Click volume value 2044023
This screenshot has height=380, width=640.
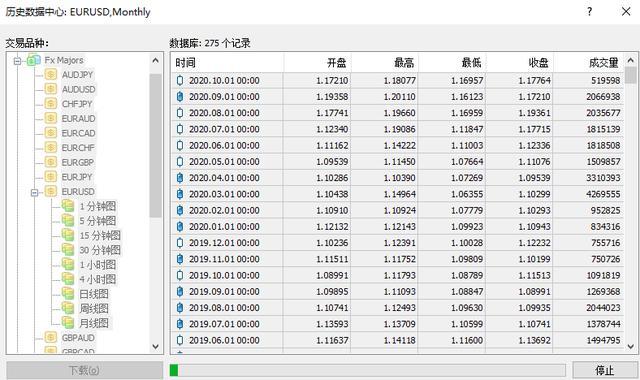(603, 308)
